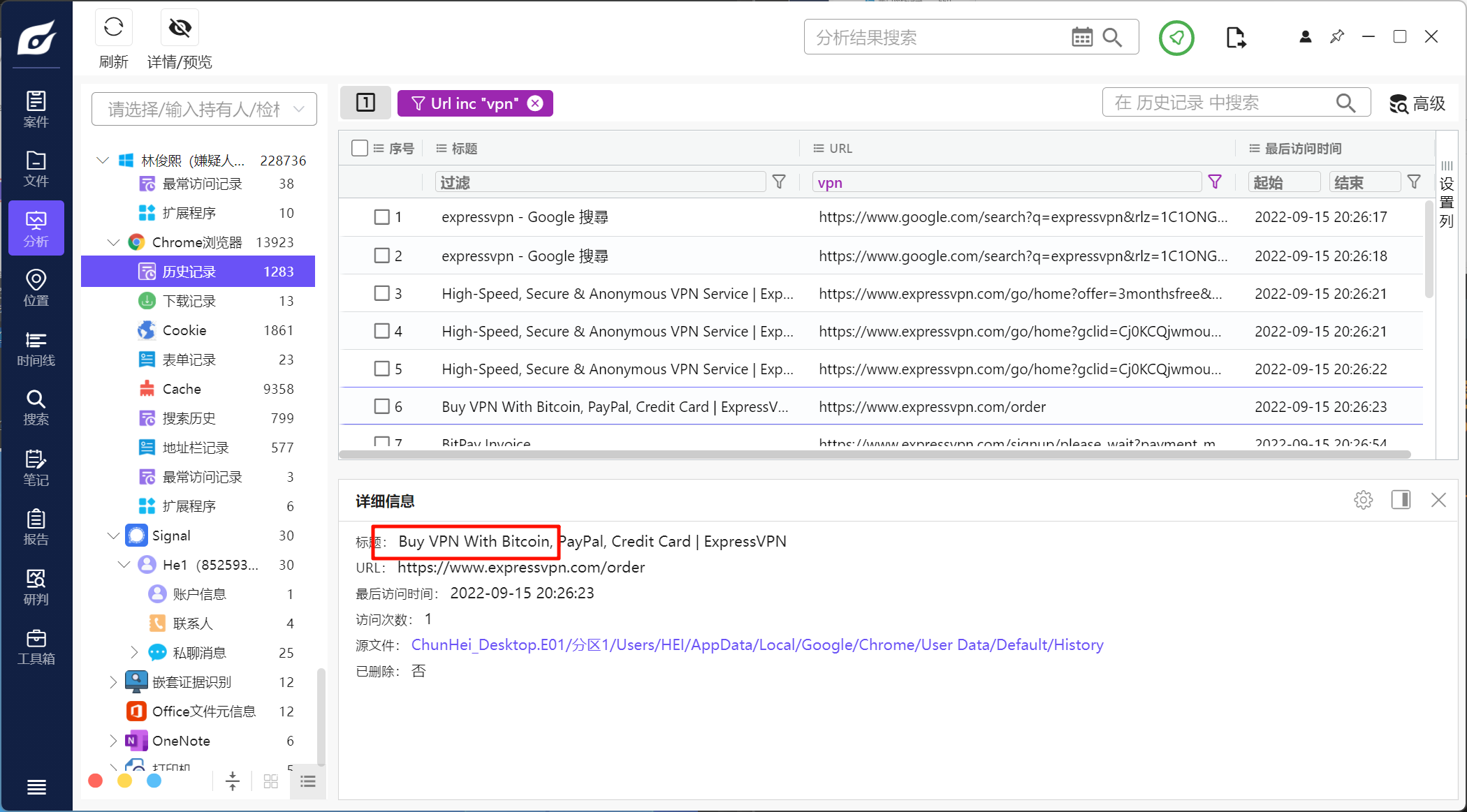Select the Cookie tree item

click(x=184, y=330)
